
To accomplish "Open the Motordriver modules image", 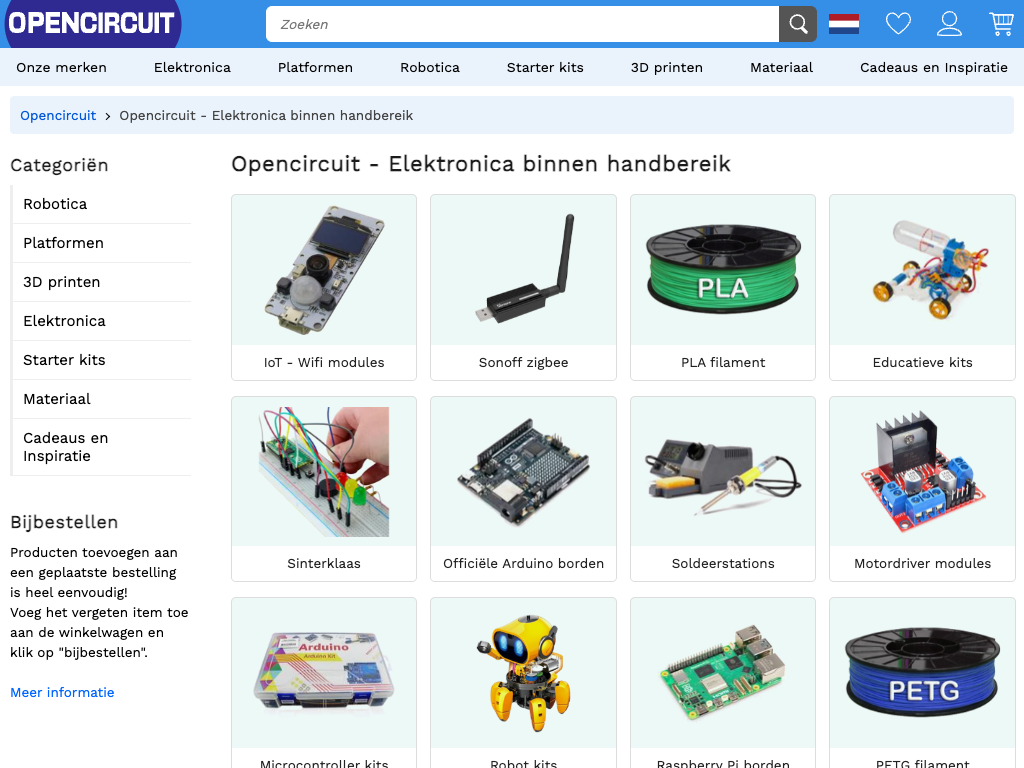I will coord(922,472).
